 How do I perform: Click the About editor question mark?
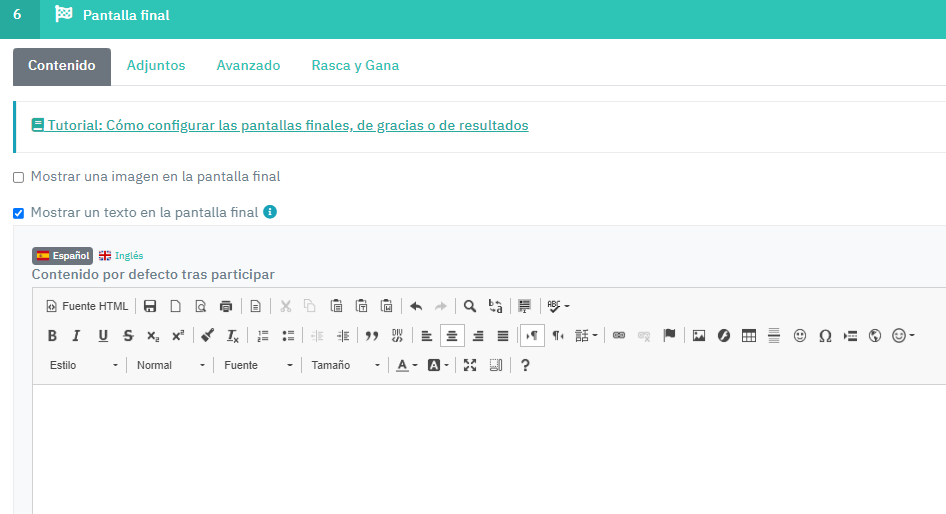(525, 365)
